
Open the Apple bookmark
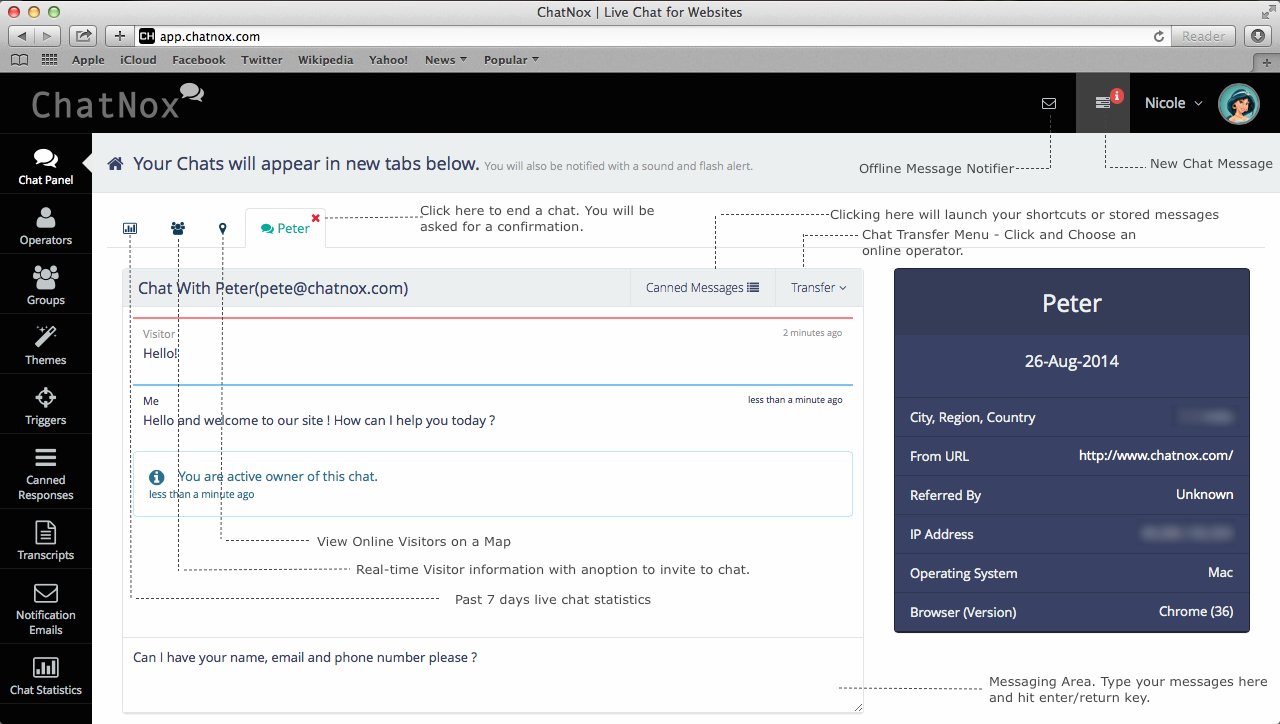pyautogui.click(x=88, y=60)
